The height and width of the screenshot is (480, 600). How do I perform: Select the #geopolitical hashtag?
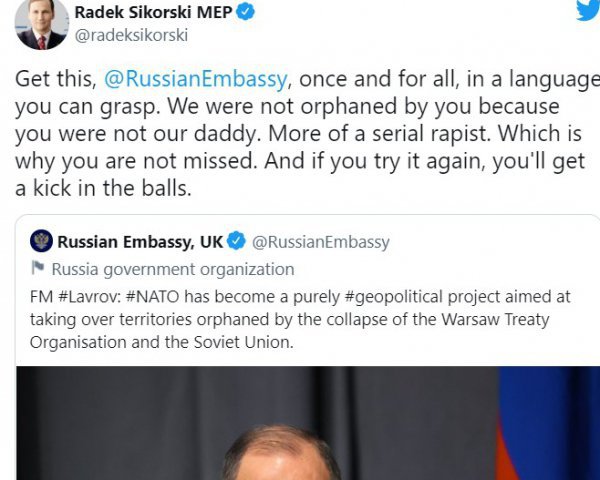(x=389, y=298)
